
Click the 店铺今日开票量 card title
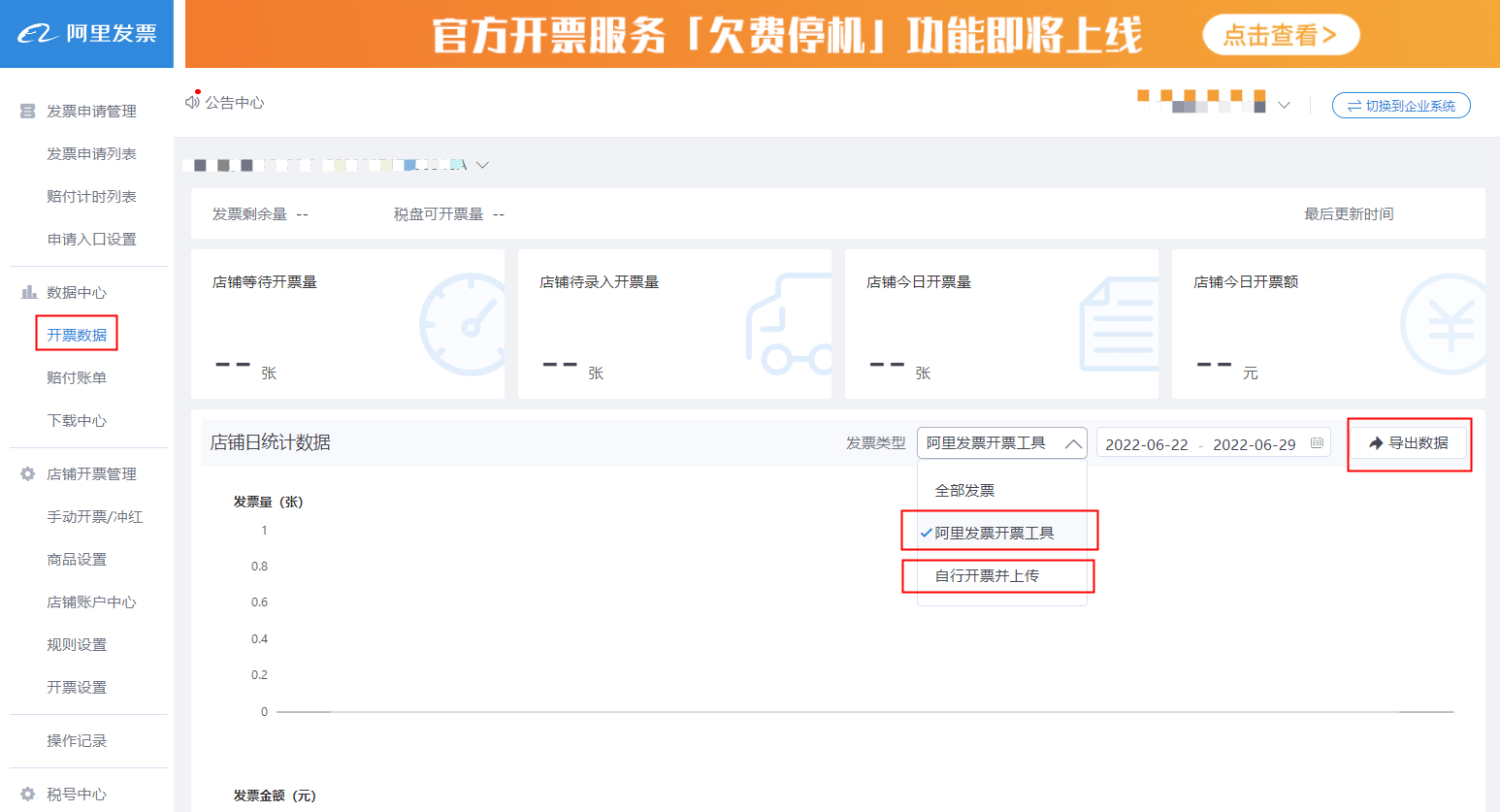pyautogui.click(x=919, y=282)
